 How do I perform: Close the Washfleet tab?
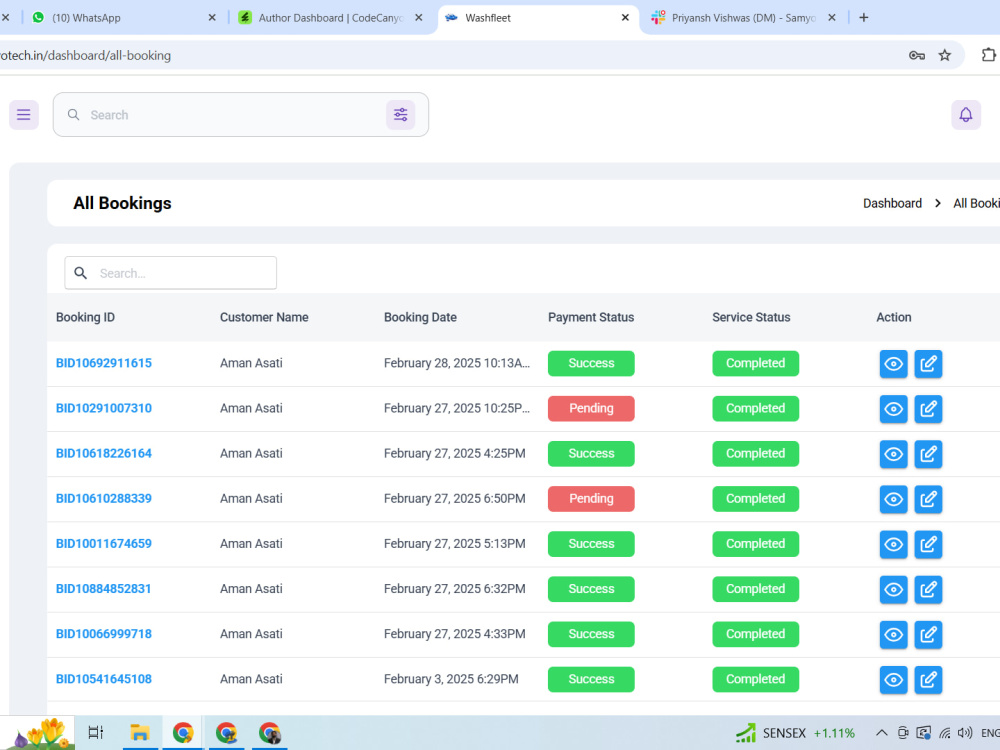click(625, 18)
